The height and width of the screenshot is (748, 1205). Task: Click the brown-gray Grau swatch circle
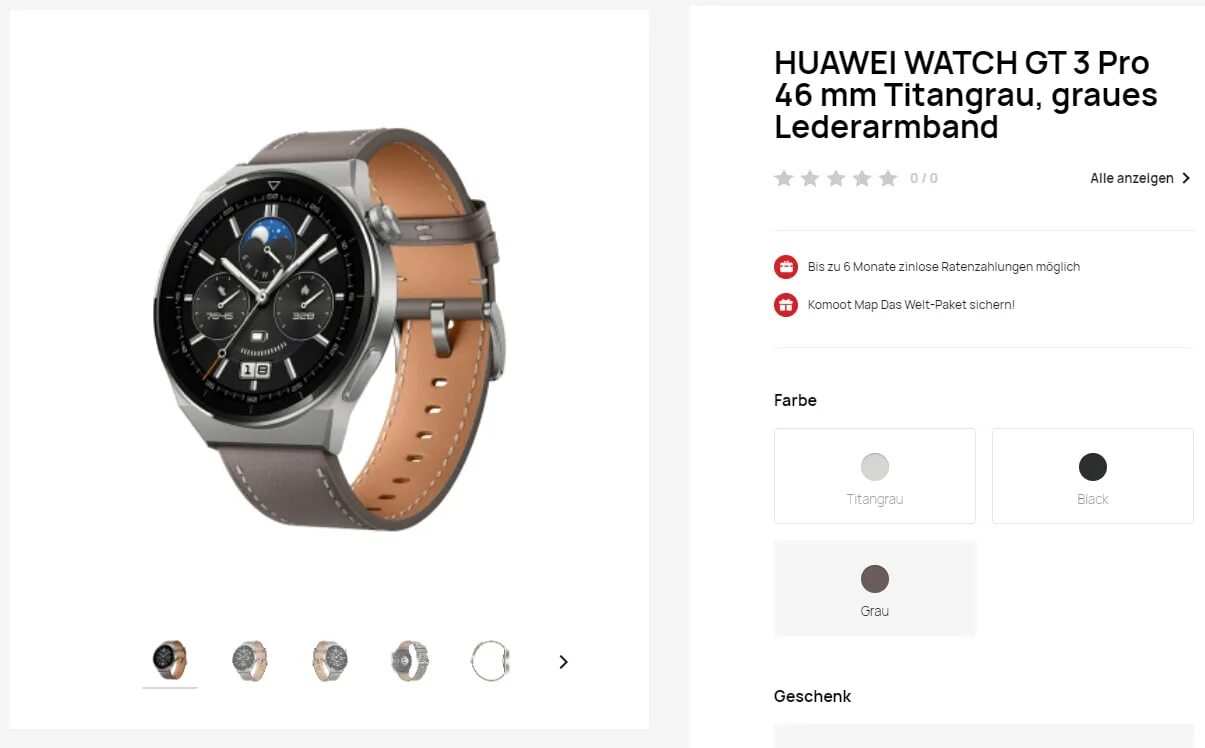click(875, 579)
